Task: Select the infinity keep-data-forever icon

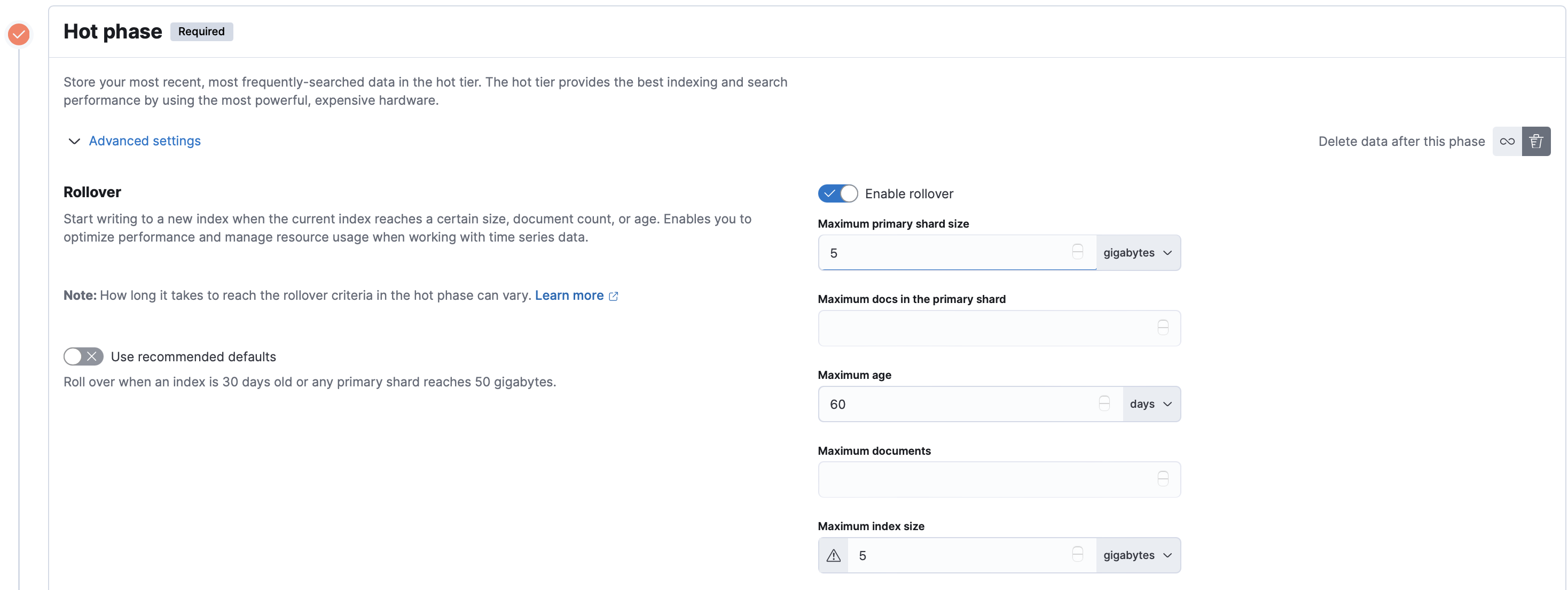Action: [1507, 141]
